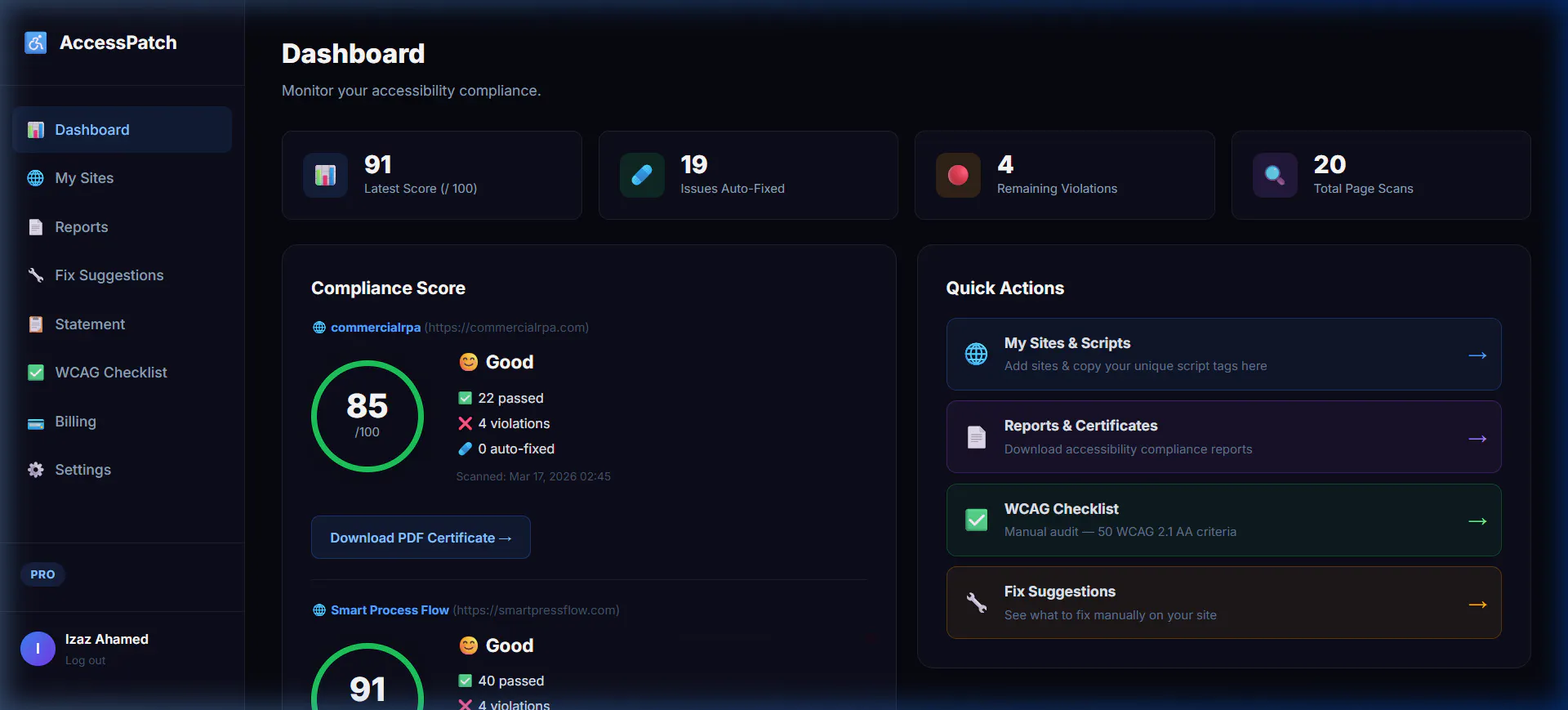Viewport: 1568px width, 710px height.
Task: Click the Issues Auto-Fixed pill icon
Action: [x=642, y=175]
